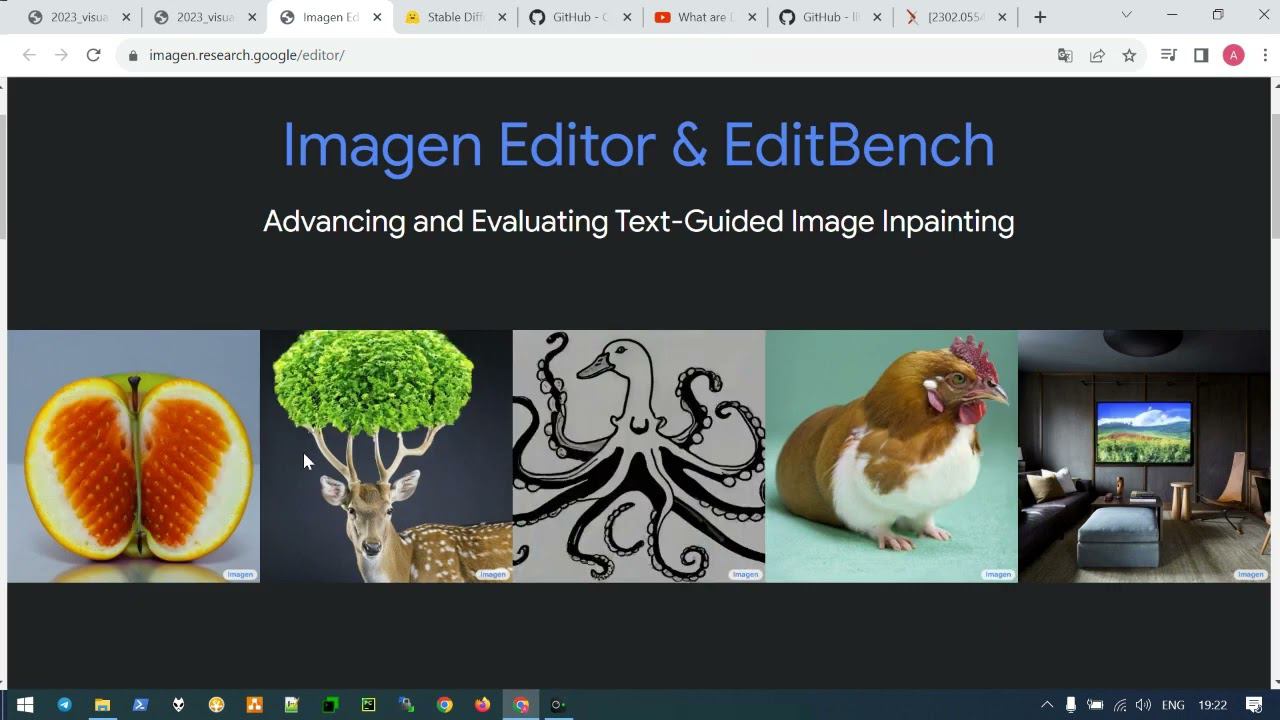1280x720 pixels.
Task: Open the Windows Start menu
Action: pyautogui.click(x=25, y=705)
